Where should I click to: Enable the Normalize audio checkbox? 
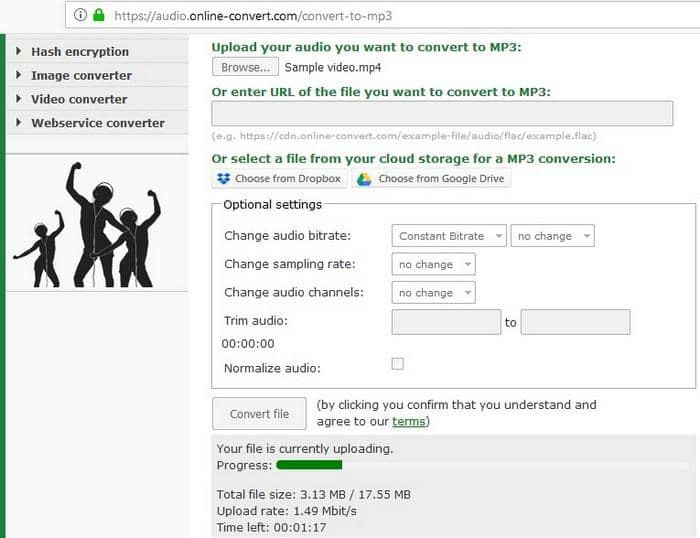coord(397,364)
